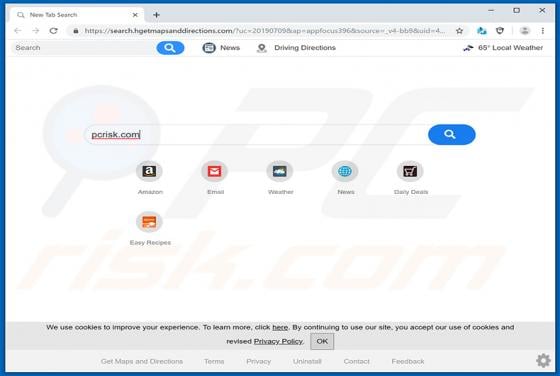The height and width of the screenshot is (376, 560).
Task: Click the address bar URL
Action: (265, 31)
